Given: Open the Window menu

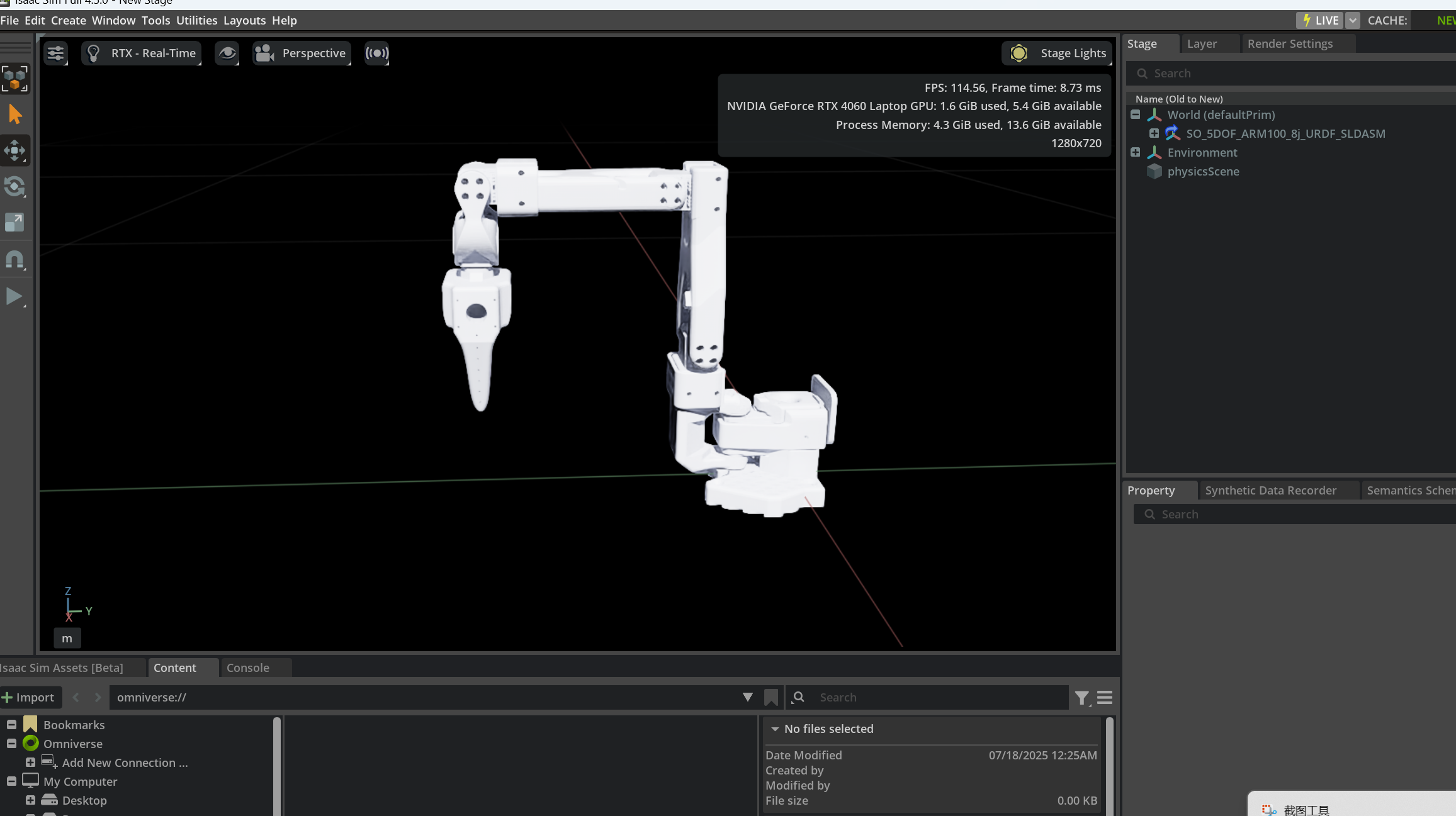Looking at the screenshot, I should coord(113,20).
